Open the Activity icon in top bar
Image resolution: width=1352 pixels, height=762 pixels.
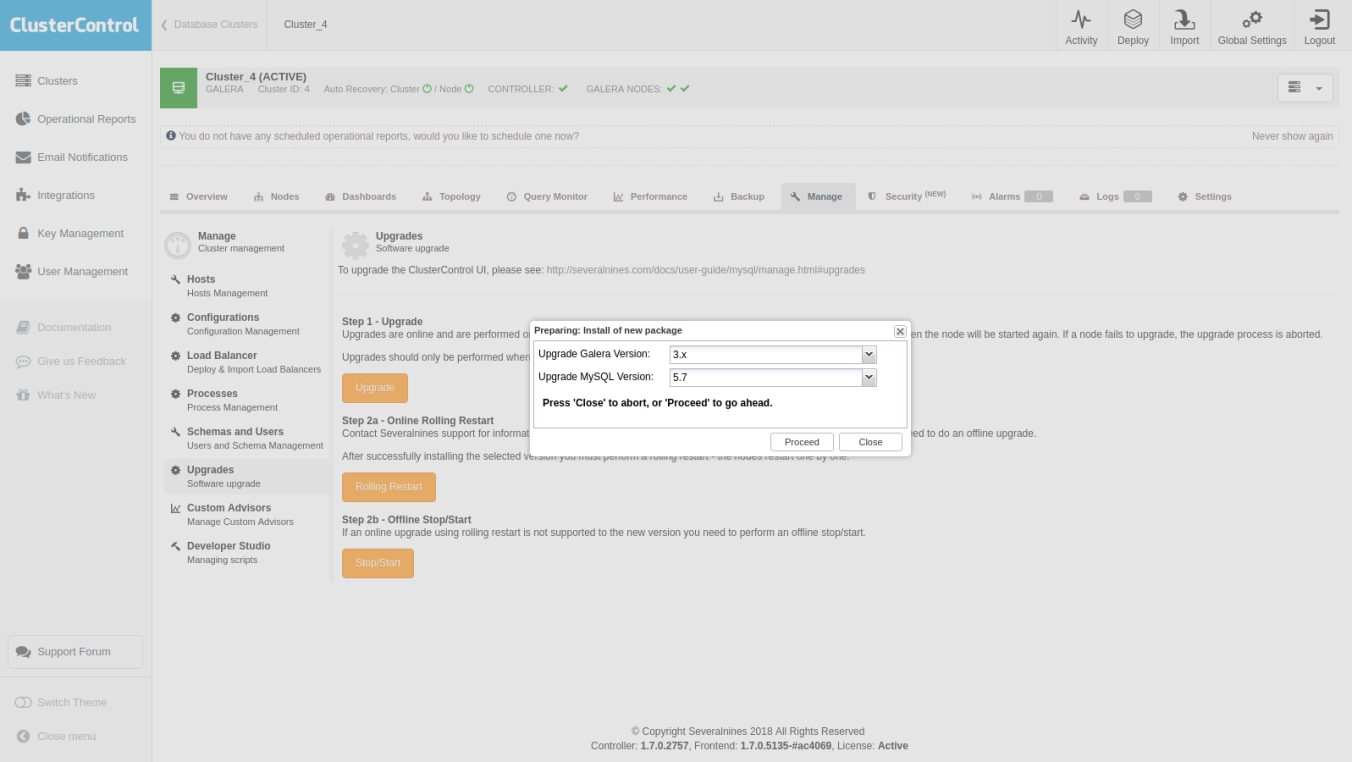coord(1080,25)
